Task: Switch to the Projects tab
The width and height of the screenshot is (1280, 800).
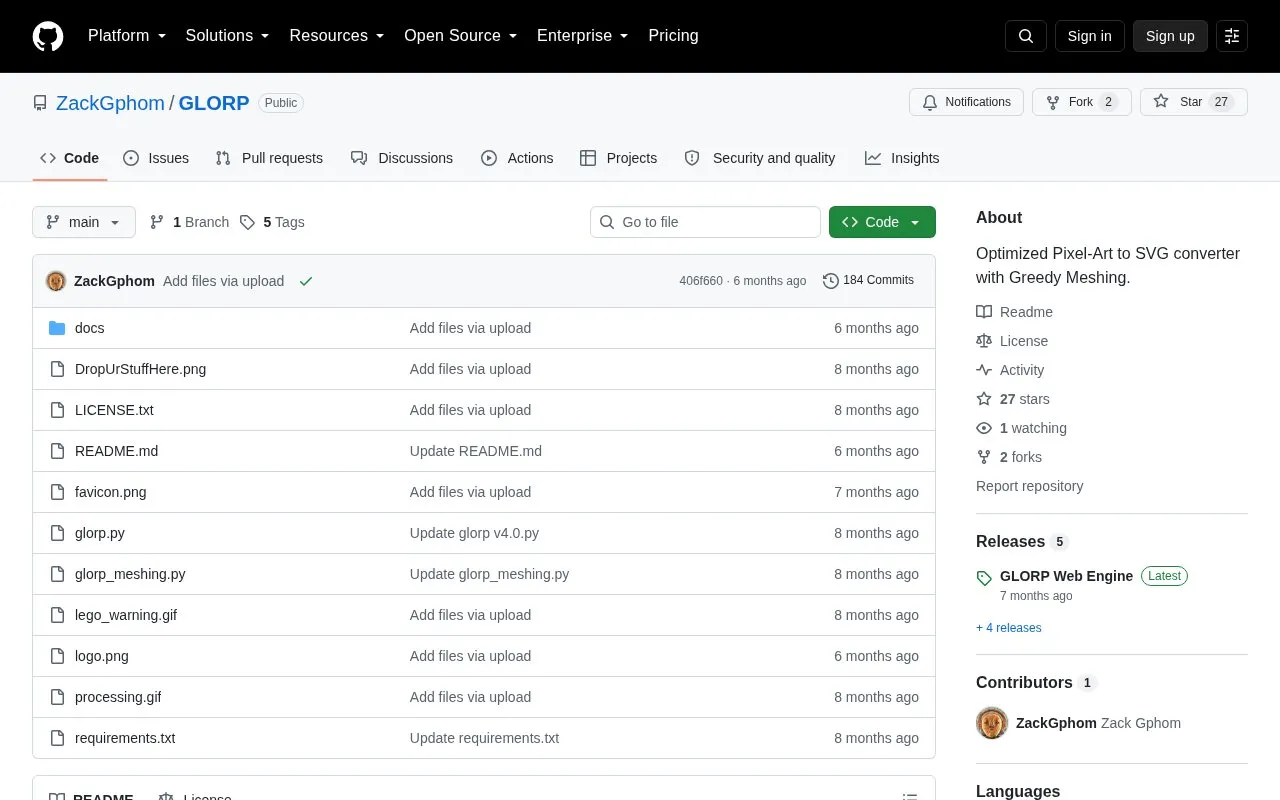Action: [618, 158]
